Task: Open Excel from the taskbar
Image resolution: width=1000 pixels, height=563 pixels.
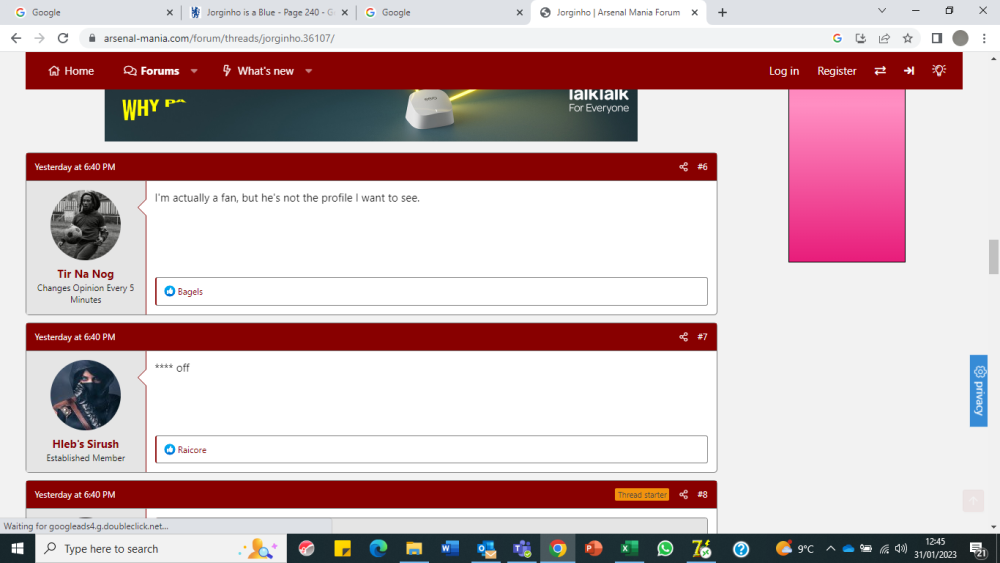Action: (629, 548)
